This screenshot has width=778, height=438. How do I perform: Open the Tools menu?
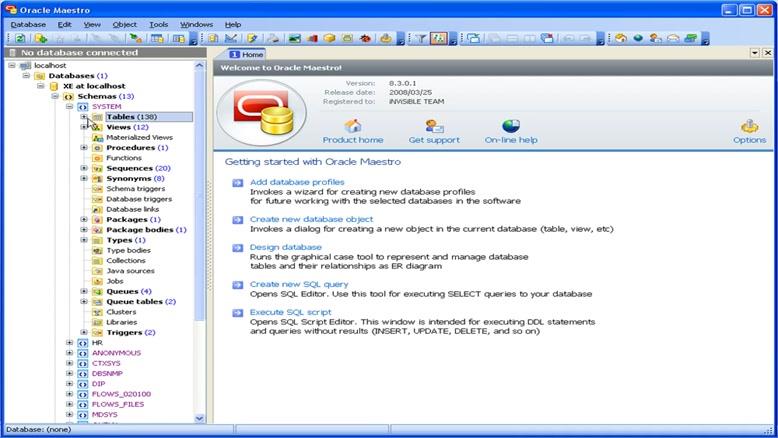tap(158, 23)
